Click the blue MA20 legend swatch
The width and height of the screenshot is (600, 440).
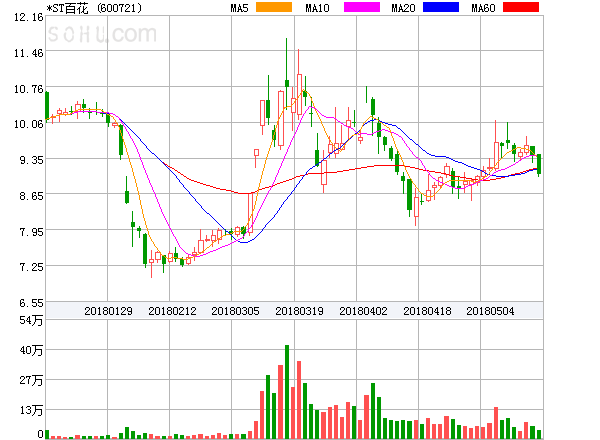tap(441, 7)
